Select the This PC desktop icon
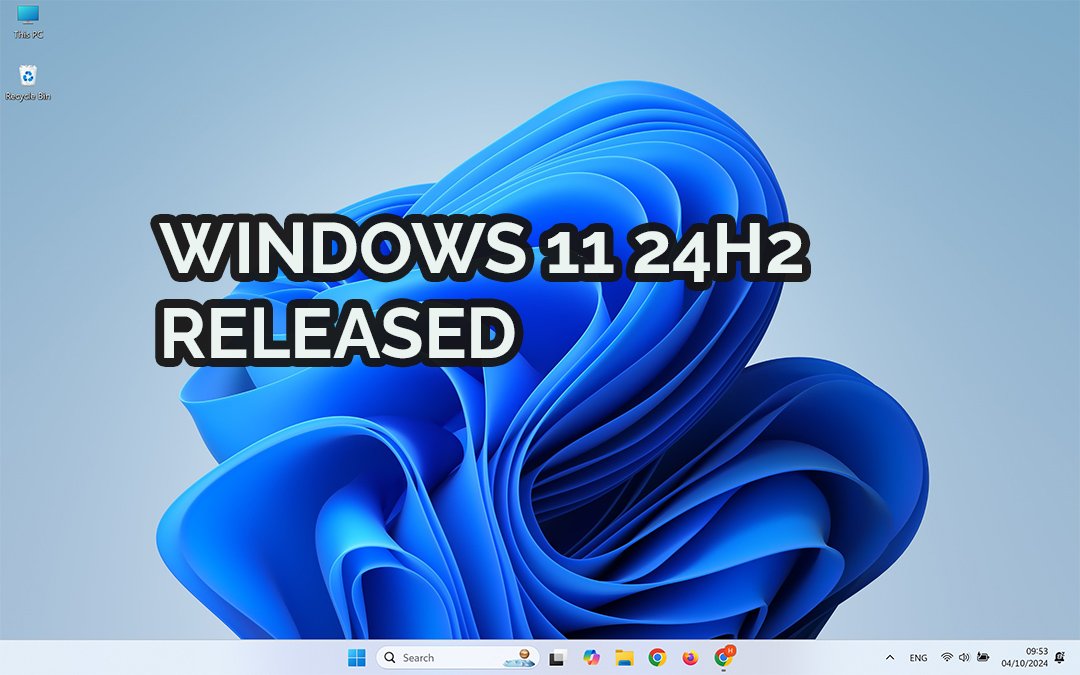This screenshot has width=1080, height=675. pos(28,21)
